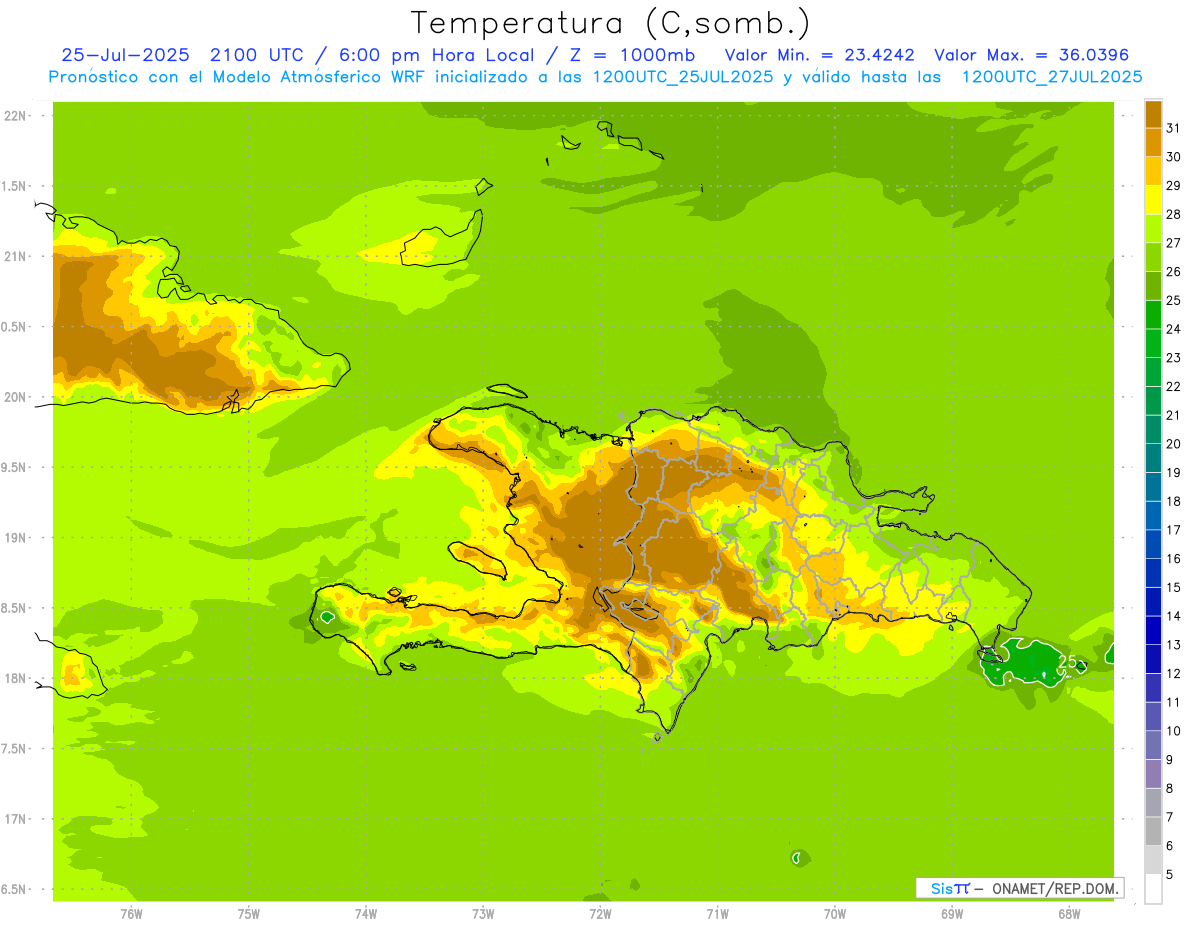This screenshot has width=1200, height=927.
Task: Click the latitude axis label "21N"
Action: 16,256
